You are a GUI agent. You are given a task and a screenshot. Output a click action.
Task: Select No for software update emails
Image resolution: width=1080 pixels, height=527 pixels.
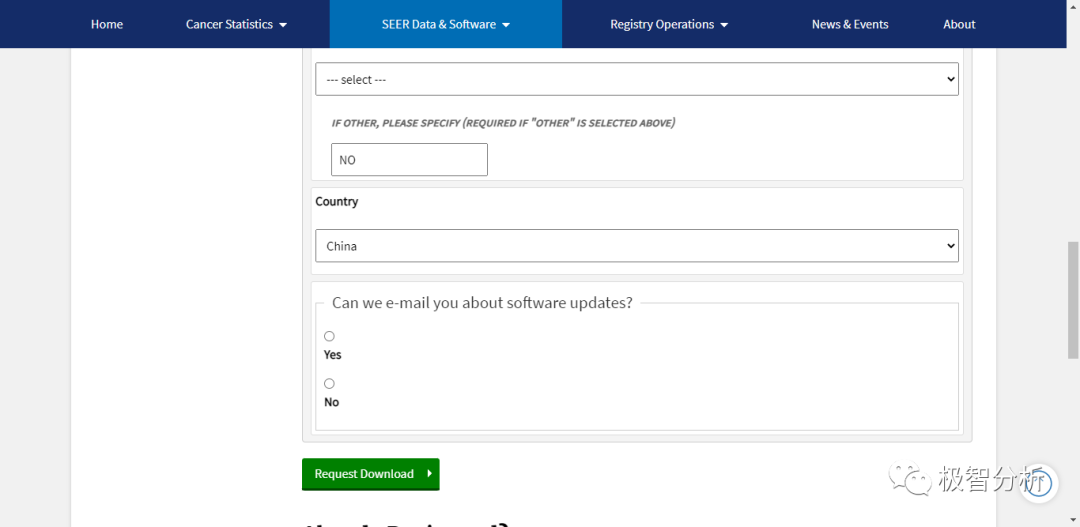329,384
